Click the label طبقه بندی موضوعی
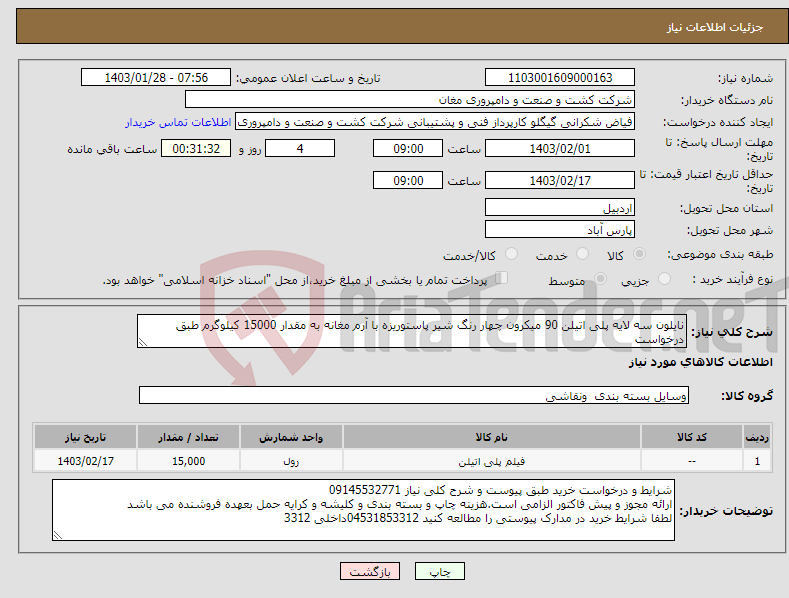 [x=720, y=255]
